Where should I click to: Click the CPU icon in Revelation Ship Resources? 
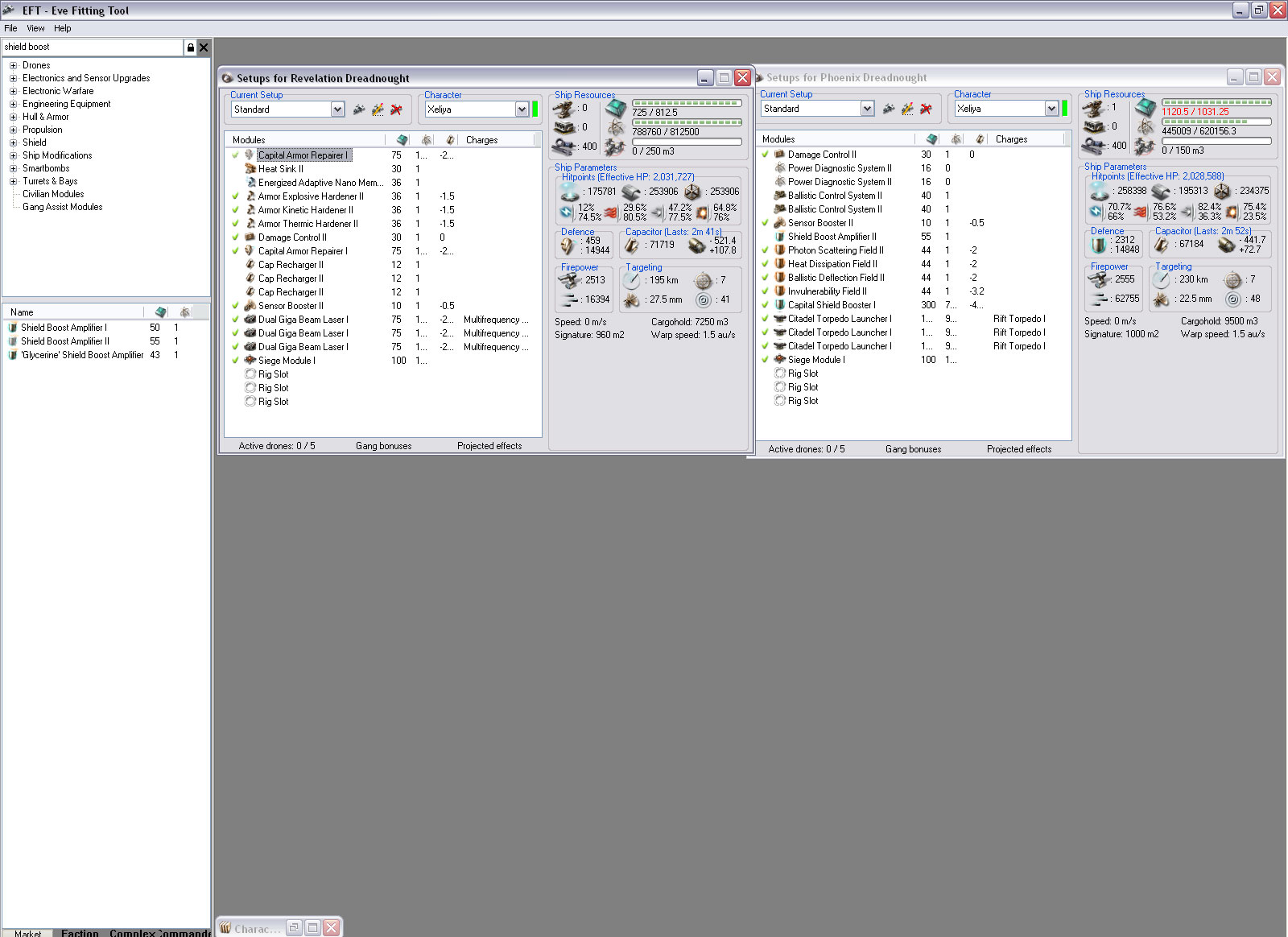click(616, 109)
